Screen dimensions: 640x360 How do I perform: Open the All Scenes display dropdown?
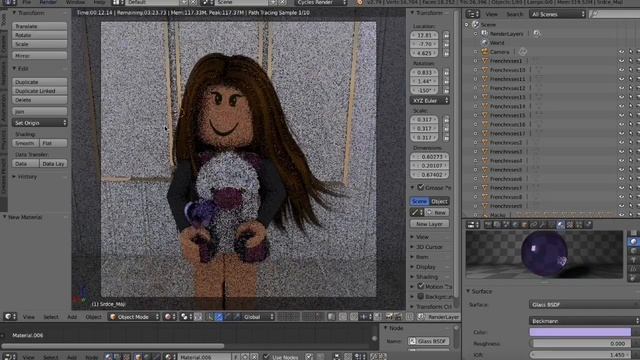click(558, 14)
